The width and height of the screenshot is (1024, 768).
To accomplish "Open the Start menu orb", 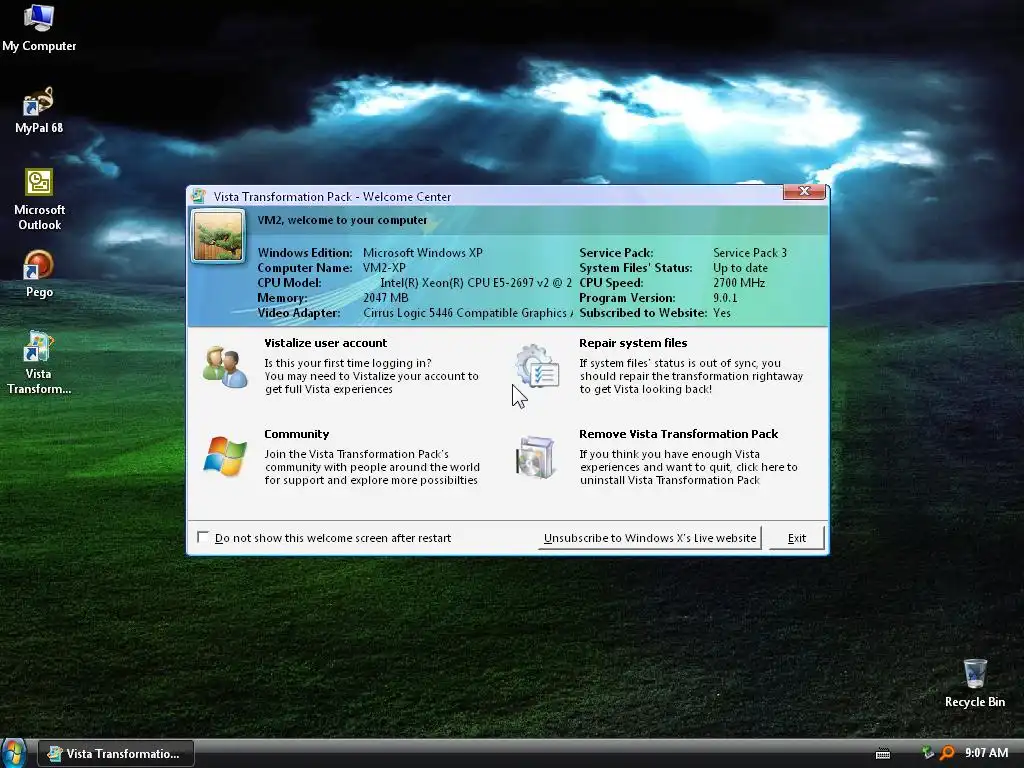I will coord(14,753).
